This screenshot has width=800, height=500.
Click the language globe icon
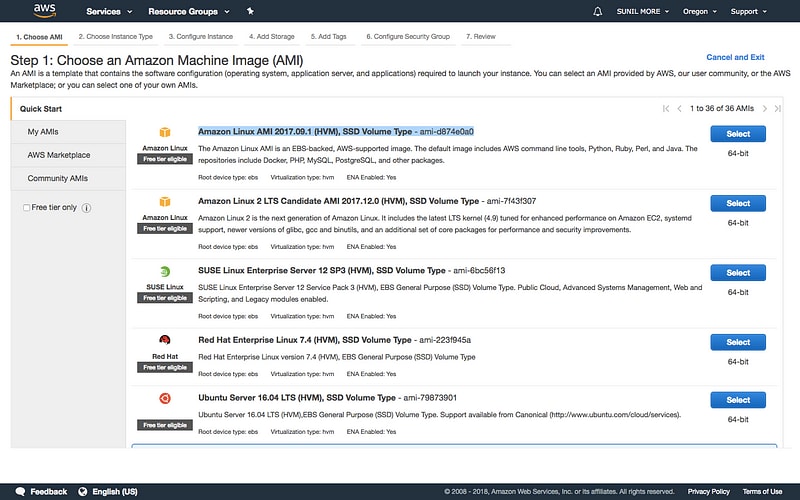pyautogui.click(x=83, y=491)
